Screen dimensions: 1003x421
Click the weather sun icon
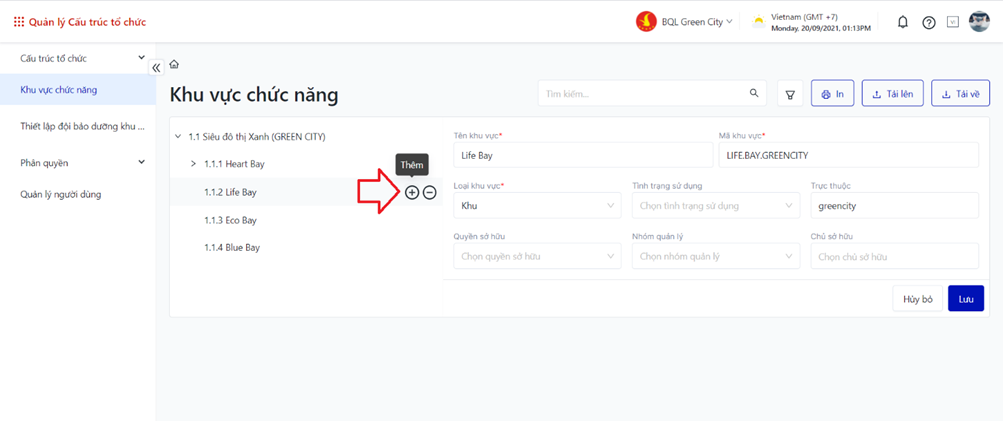point(759,22)
